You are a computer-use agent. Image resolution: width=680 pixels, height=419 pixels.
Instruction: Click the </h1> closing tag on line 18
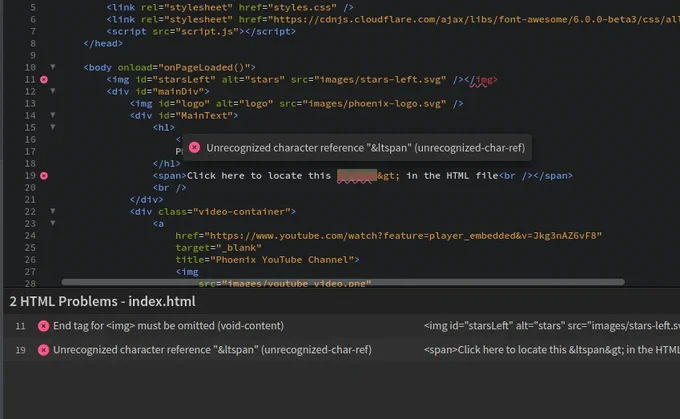(167, 164)
